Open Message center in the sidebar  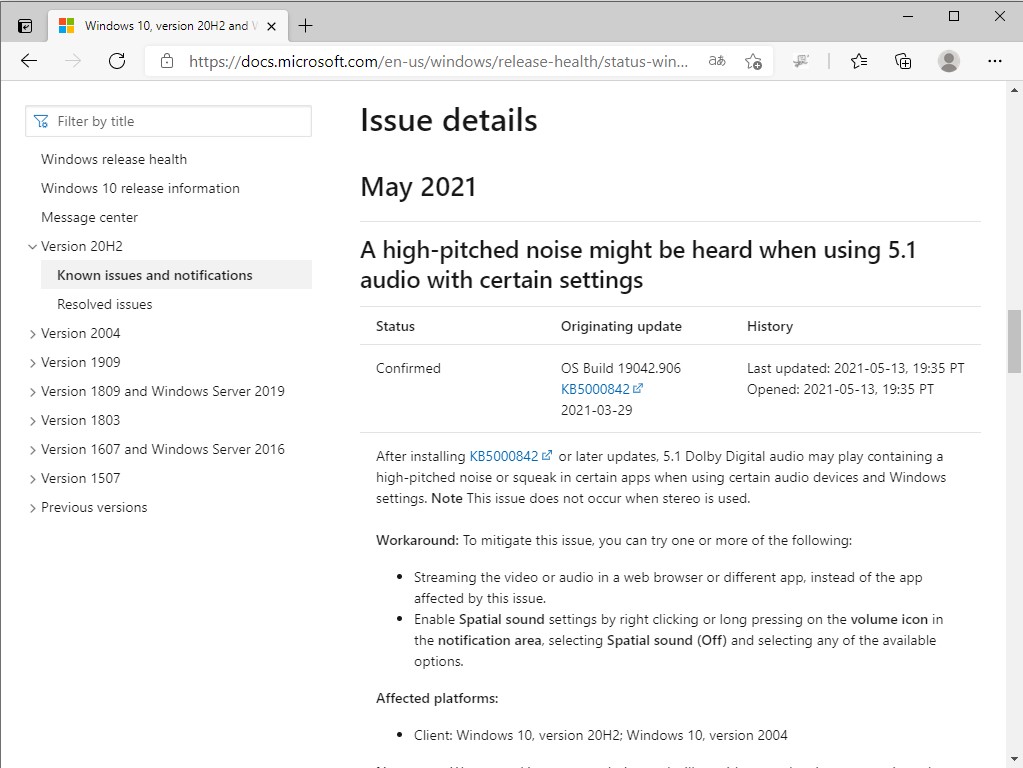pyautogui.click(x=90, y=217)
